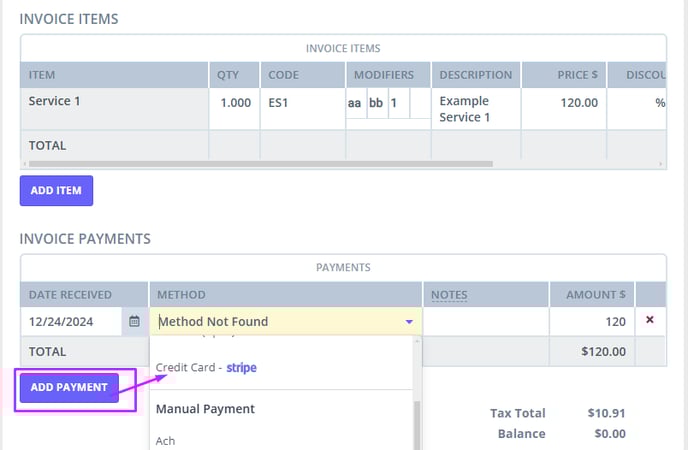Click the price cell showing 120.00

[563, 102]
